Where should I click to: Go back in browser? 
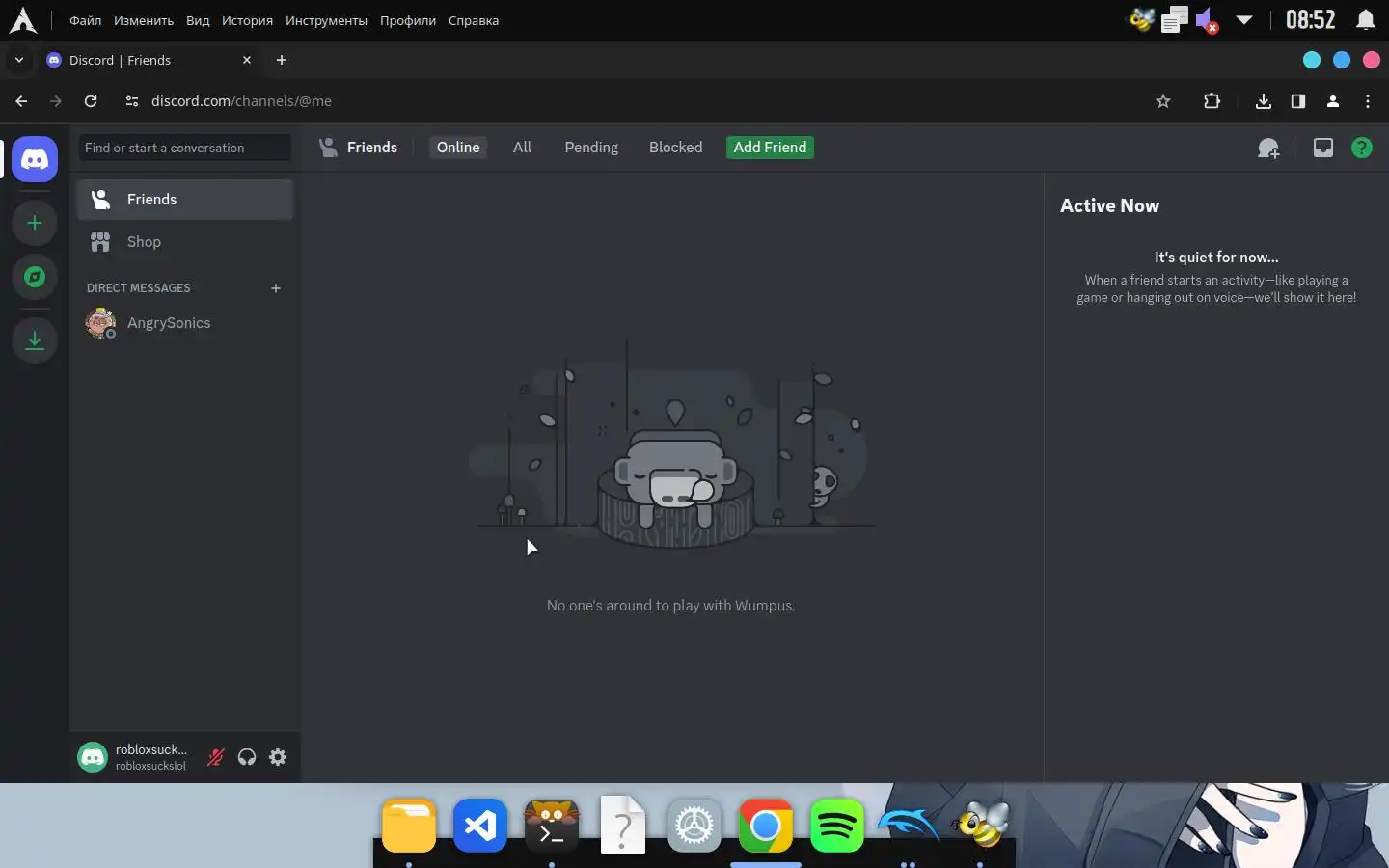(x=21, y=101)
